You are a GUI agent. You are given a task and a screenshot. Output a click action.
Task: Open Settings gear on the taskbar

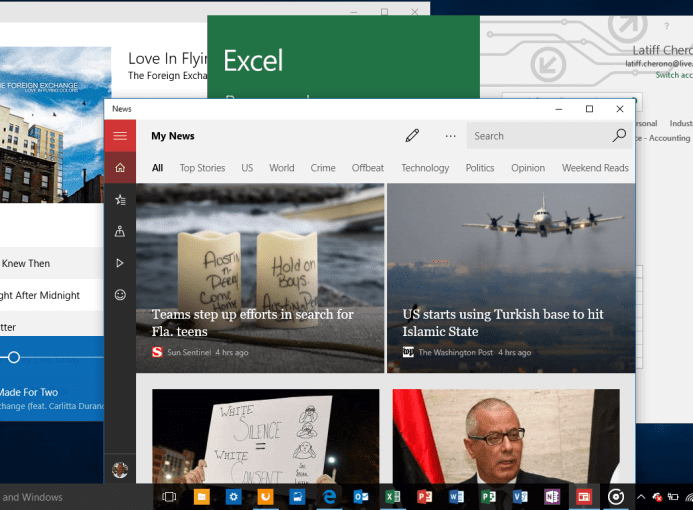pos(233,497)
